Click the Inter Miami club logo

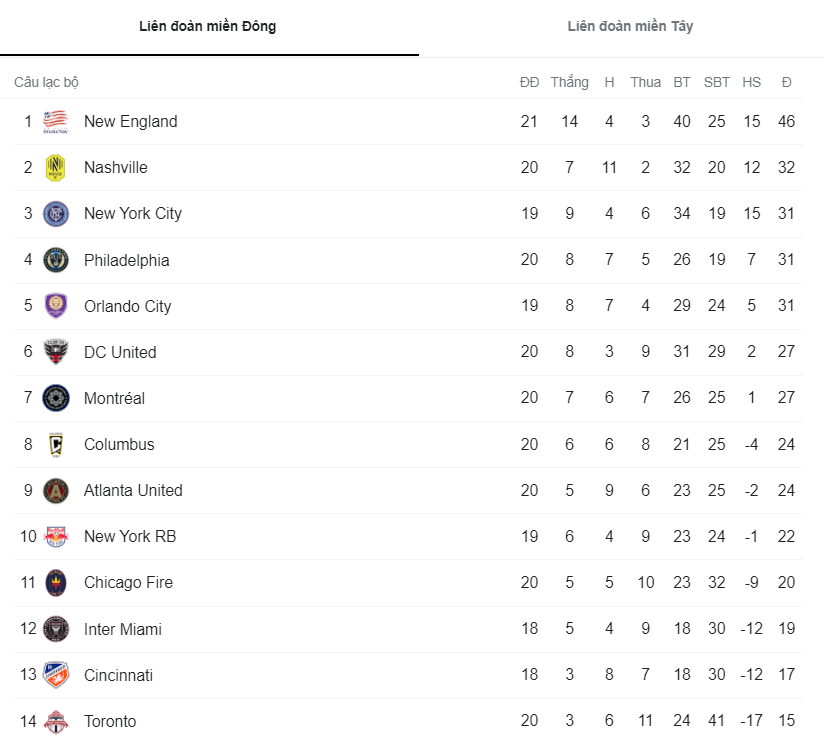pos(57,629)
